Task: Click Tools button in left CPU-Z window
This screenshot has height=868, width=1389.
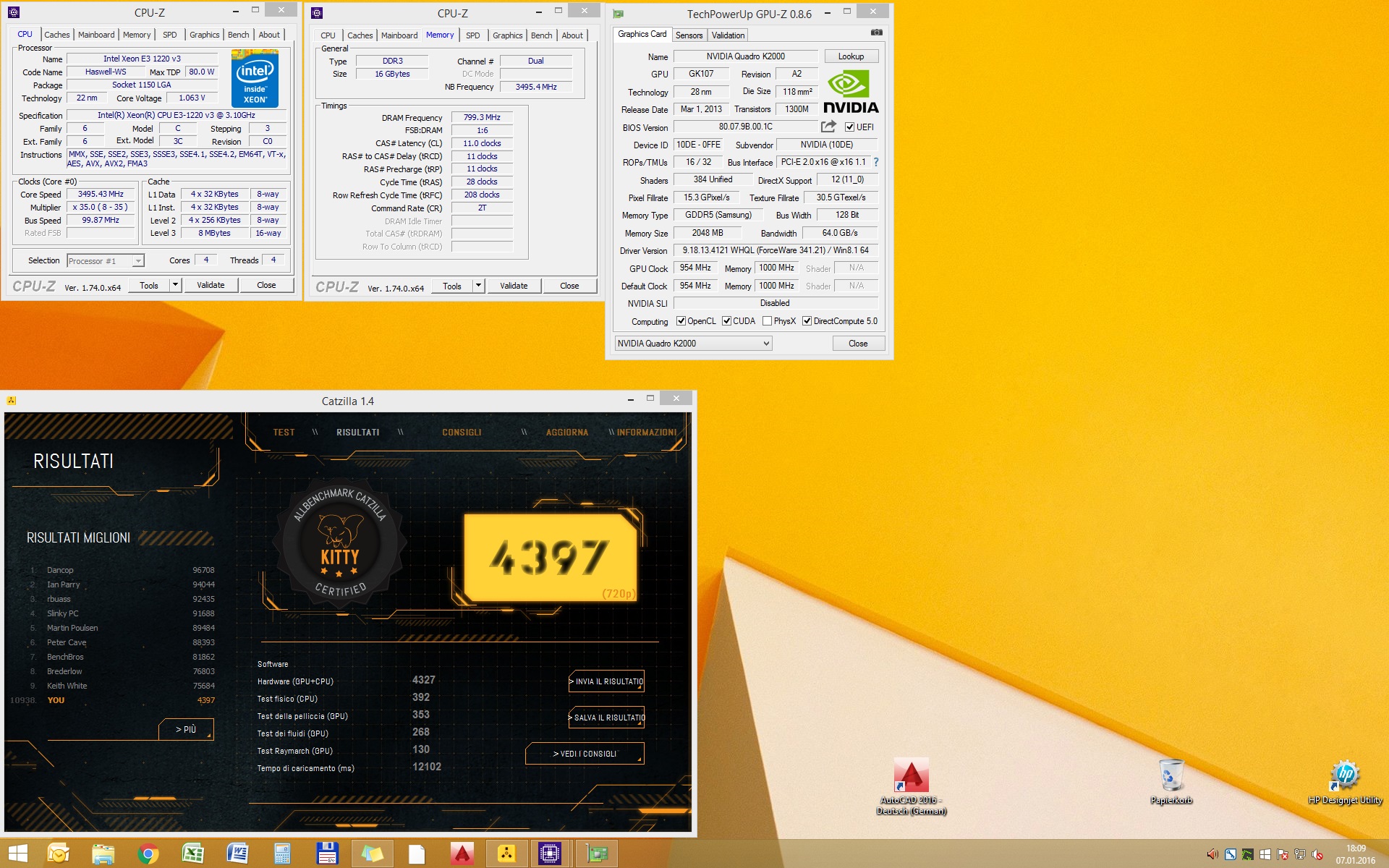Action: pyautogui.click(x=149, y=285)
